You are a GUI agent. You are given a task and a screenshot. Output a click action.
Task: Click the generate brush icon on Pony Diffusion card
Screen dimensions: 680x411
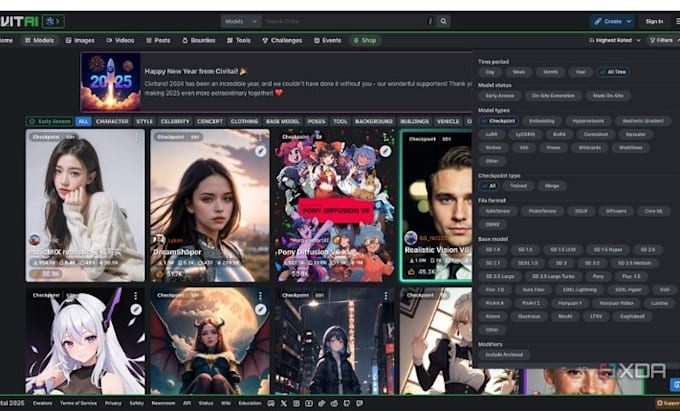click(385, 151)
